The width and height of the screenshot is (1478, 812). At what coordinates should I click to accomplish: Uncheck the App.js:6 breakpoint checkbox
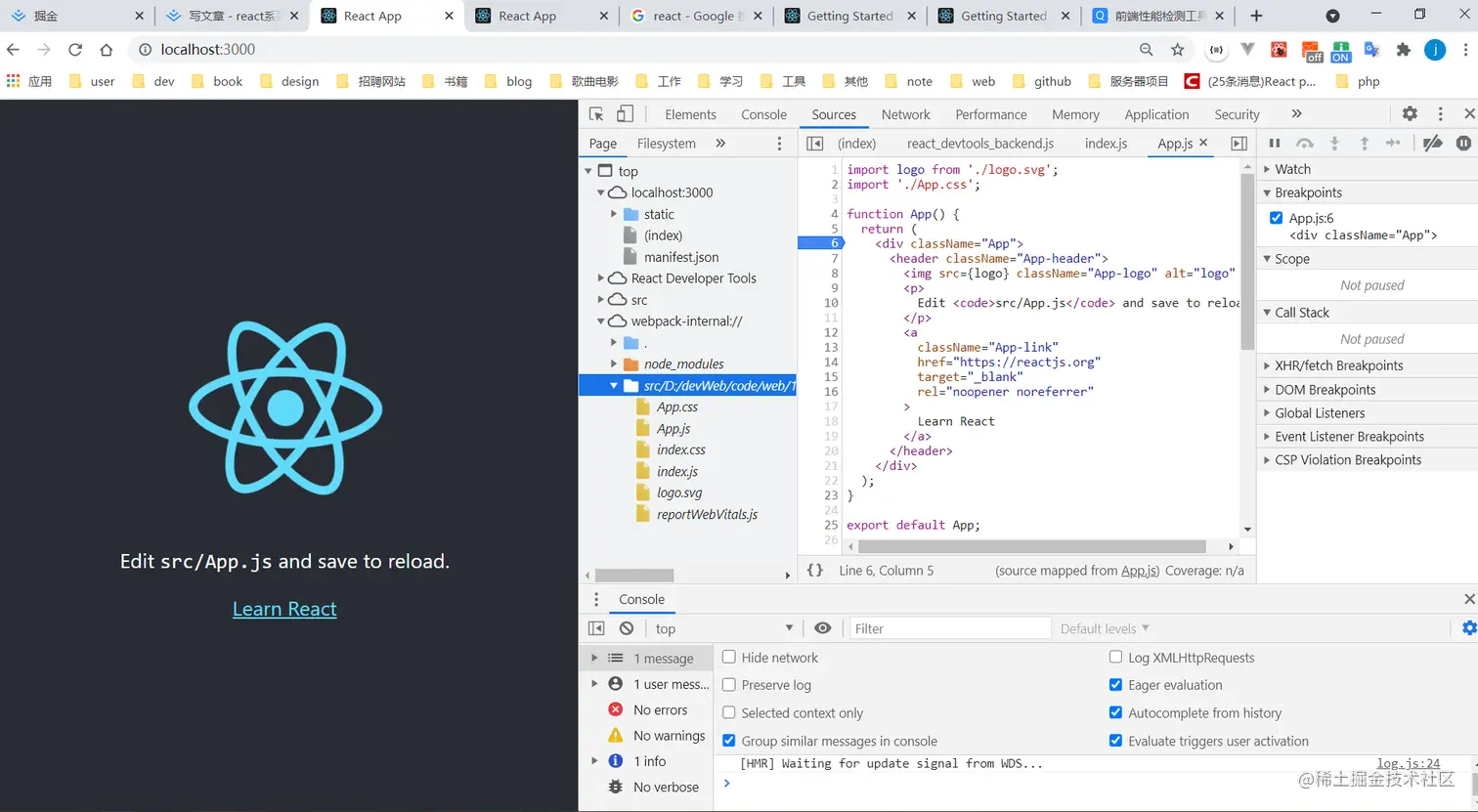(x=1276, y=218)
